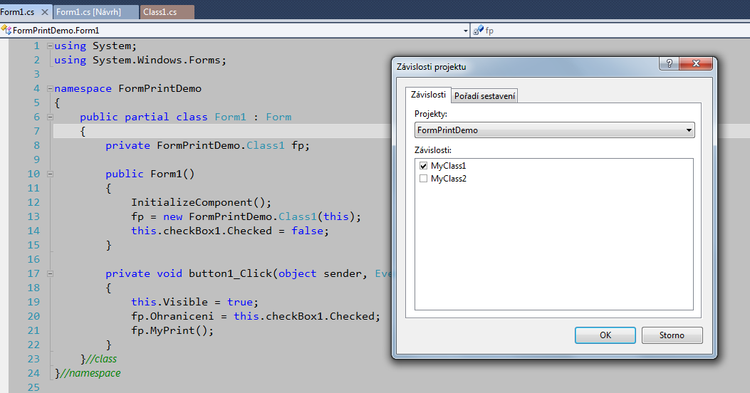Select the Form1.cs tab
Viewport: 750px width, 393px height.
pos(18,12)
